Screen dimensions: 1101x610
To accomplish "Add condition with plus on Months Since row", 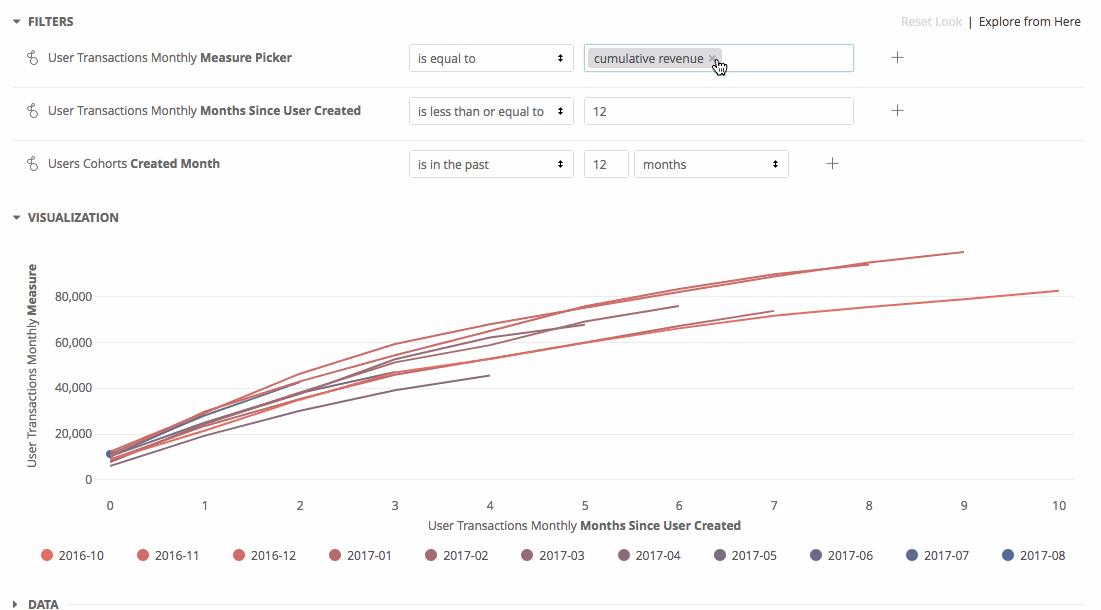I will pos(897,110).
